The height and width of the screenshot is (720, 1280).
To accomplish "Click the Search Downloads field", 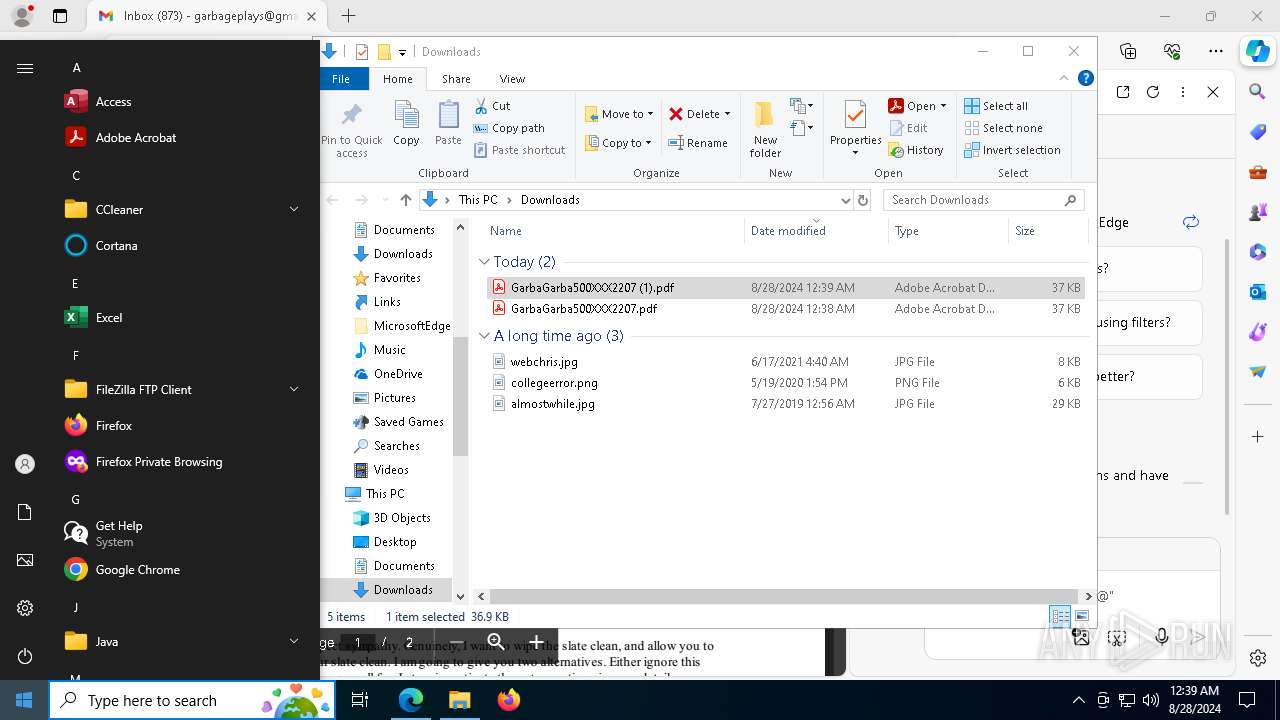I will click(984, 200).
